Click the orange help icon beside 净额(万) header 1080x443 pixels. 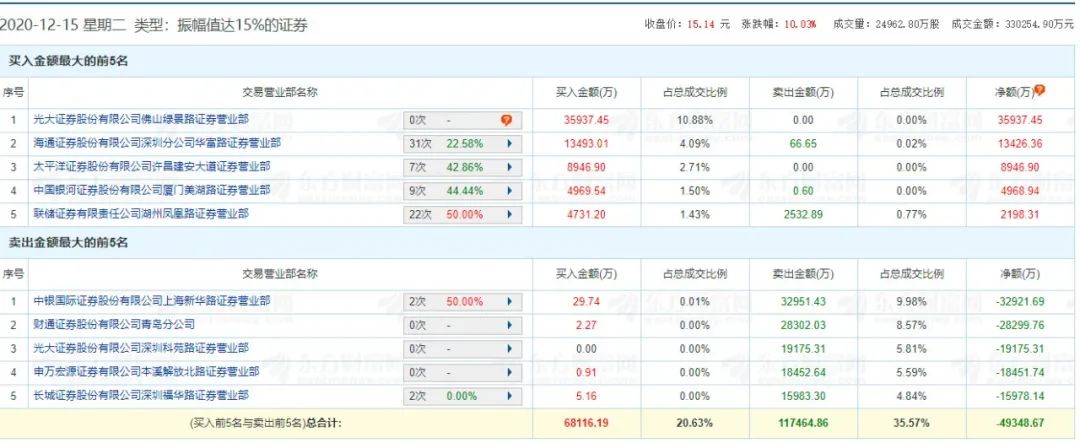[1040, 91]
